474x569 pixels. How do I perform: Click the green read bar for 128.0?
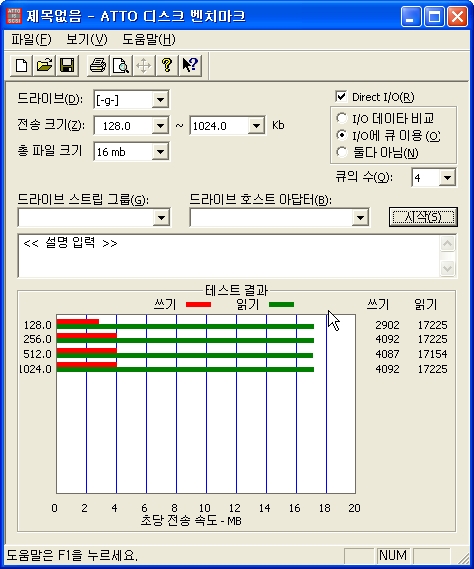185,327
